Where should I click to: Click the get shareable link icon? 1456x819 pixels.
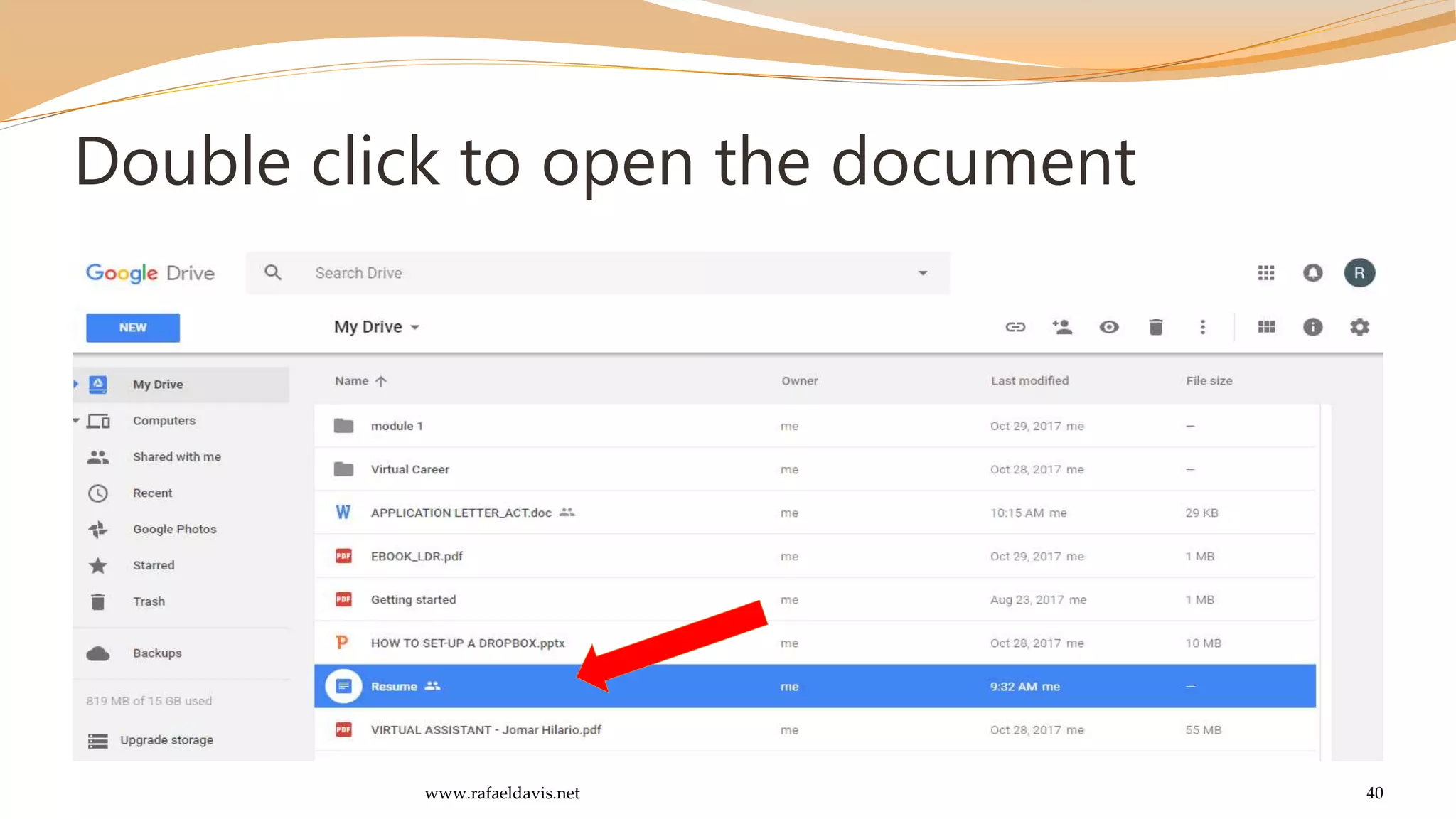[x=1015, y=327]
